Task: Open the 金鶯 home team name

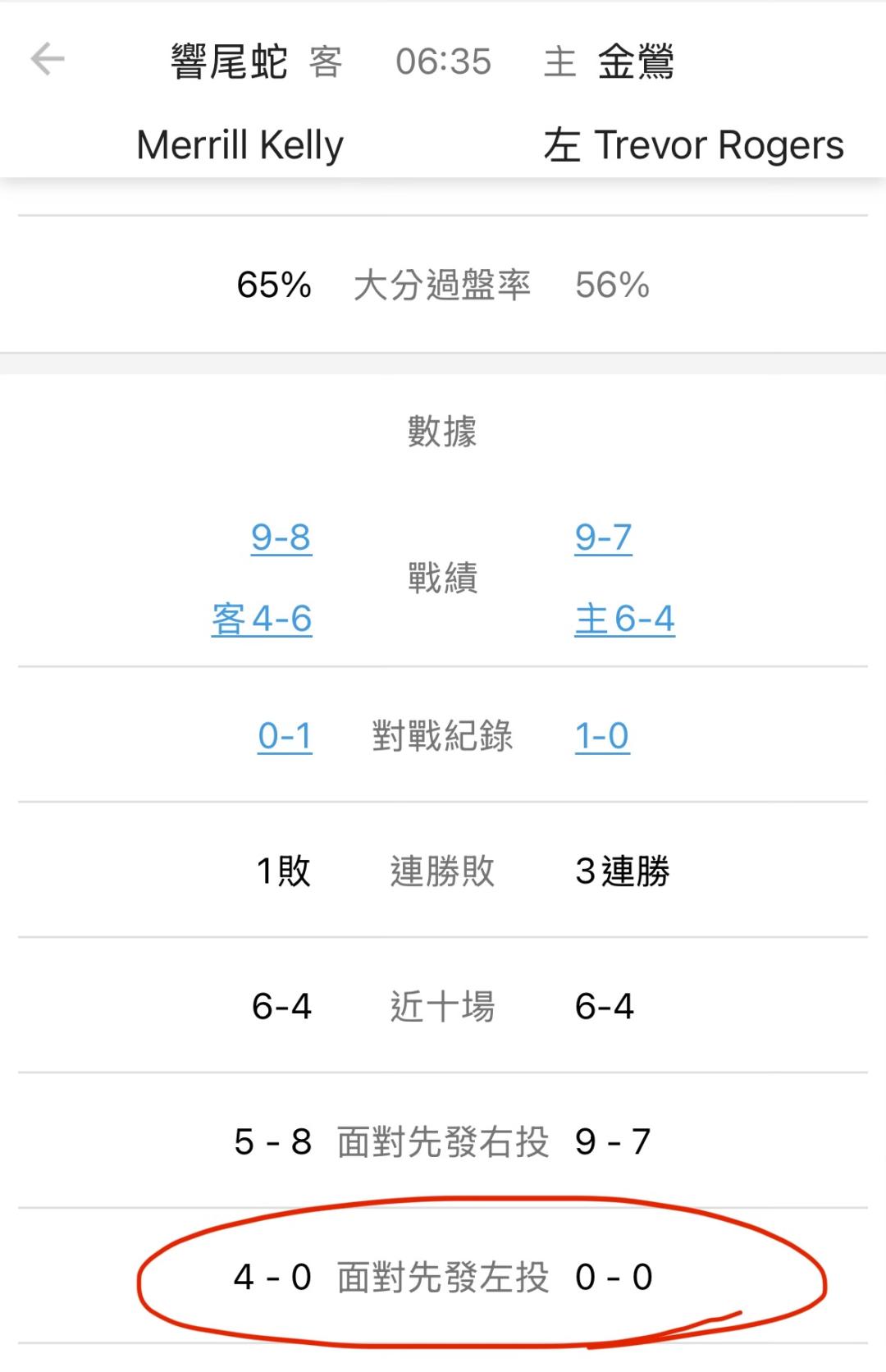Action: click(636, 62)
